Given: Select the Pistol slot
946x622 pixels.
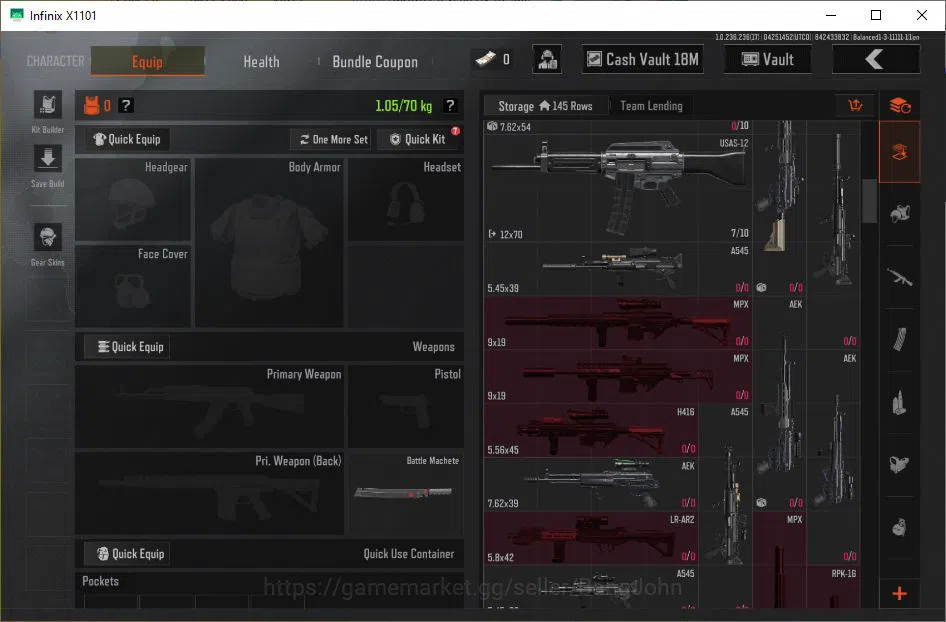Looking at the screenshot, I should 406,407.
